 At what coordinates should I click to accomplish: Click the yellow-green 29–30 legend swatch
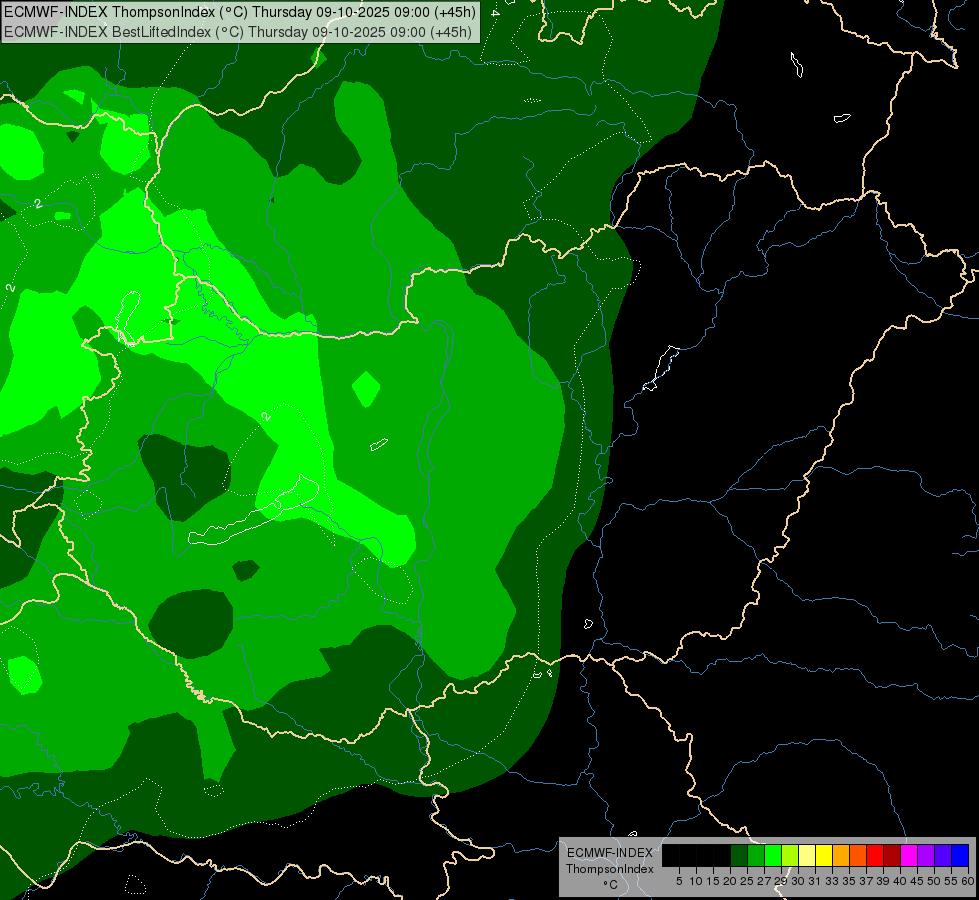pos(790,855)
